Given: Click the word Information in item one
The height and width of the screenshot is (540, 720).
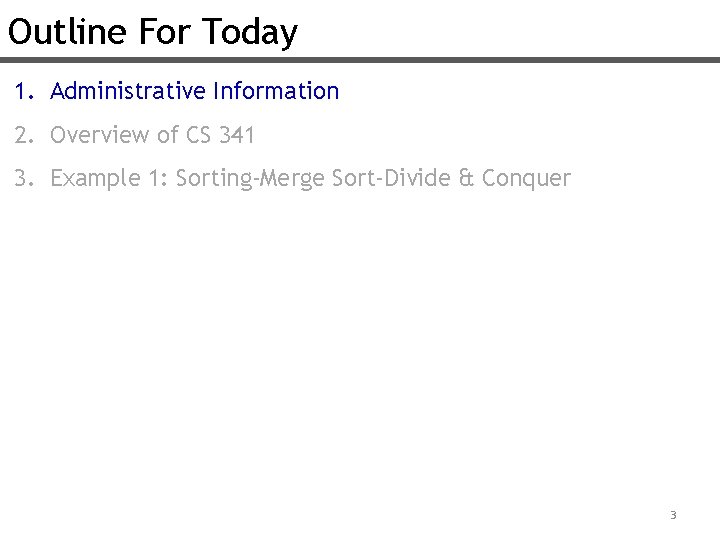Looking at the screenshot, I should (x=276, y=90).
